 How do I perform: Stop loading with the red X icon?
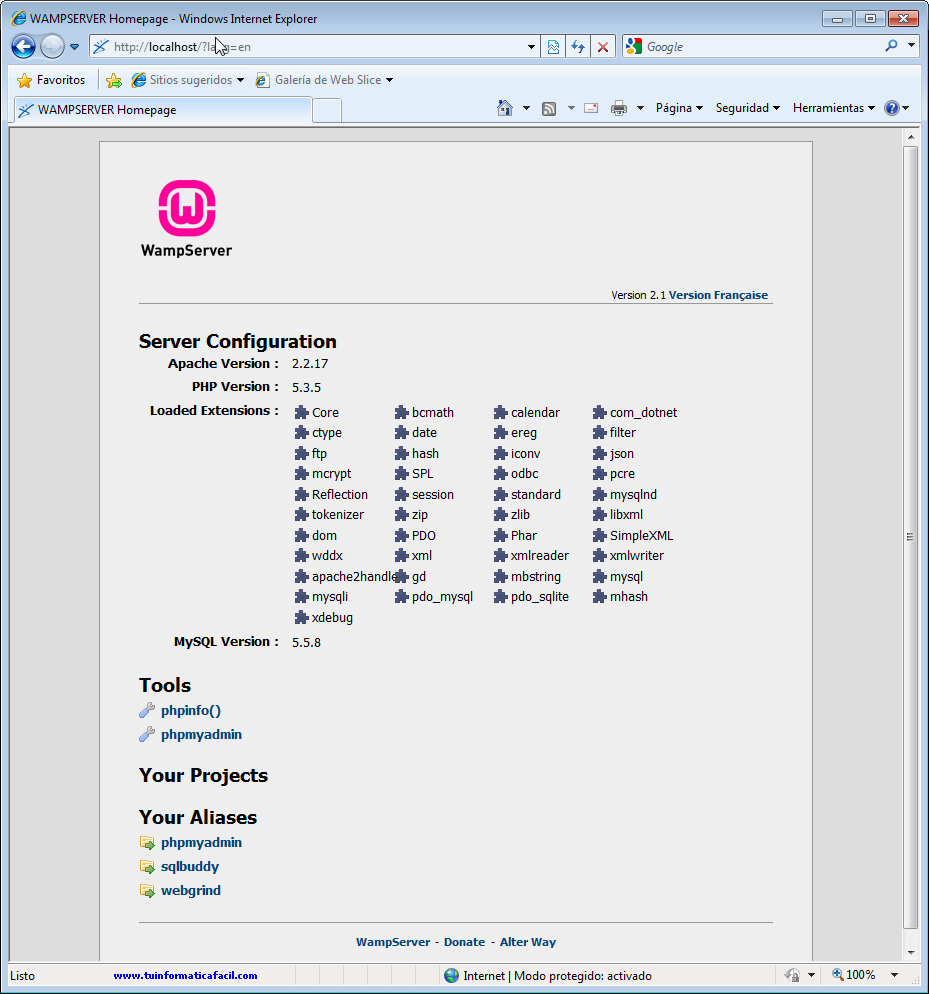click(x=603, y=47)
